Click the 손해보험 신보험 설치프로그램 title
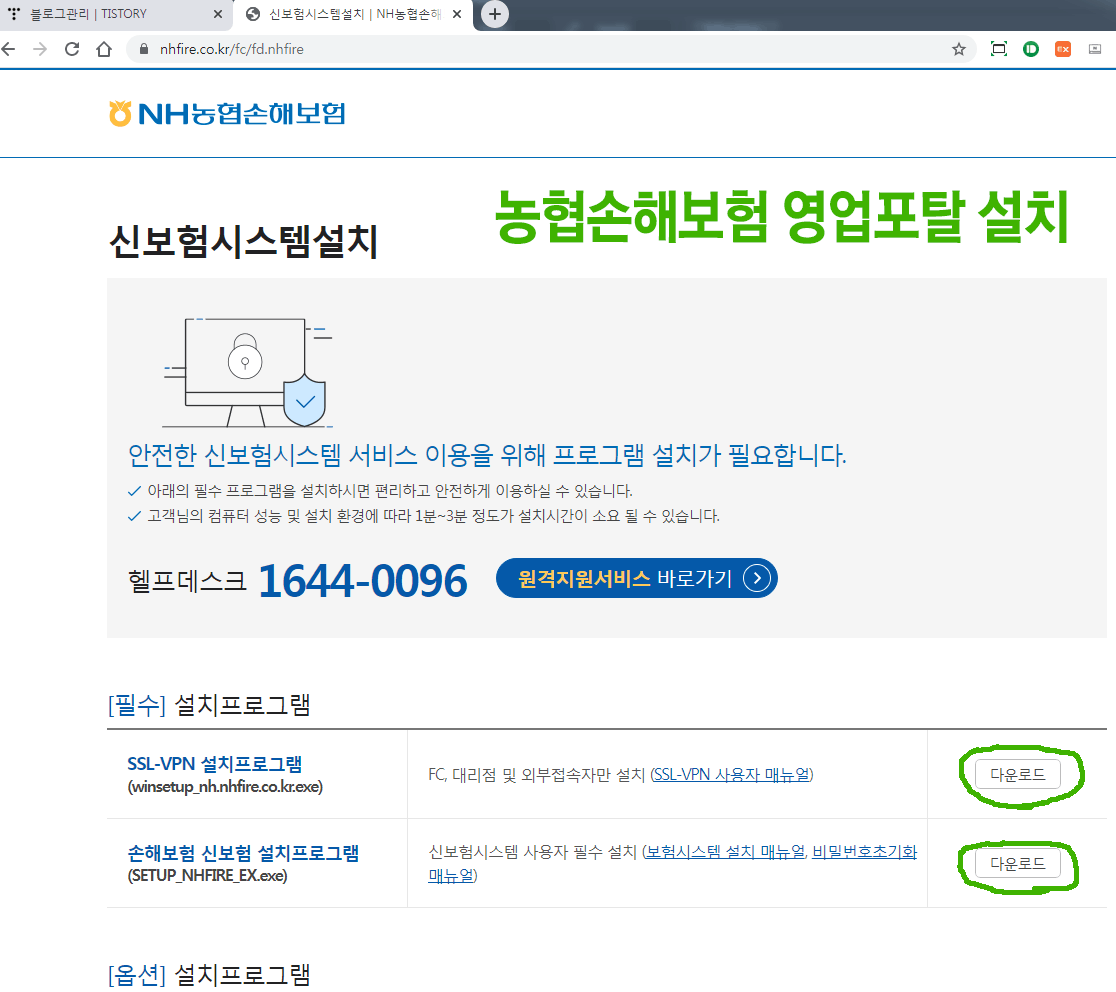Image resolution: width=1116 pixels, height=992 pixels. pyautogui.click(x=243, y=853)
